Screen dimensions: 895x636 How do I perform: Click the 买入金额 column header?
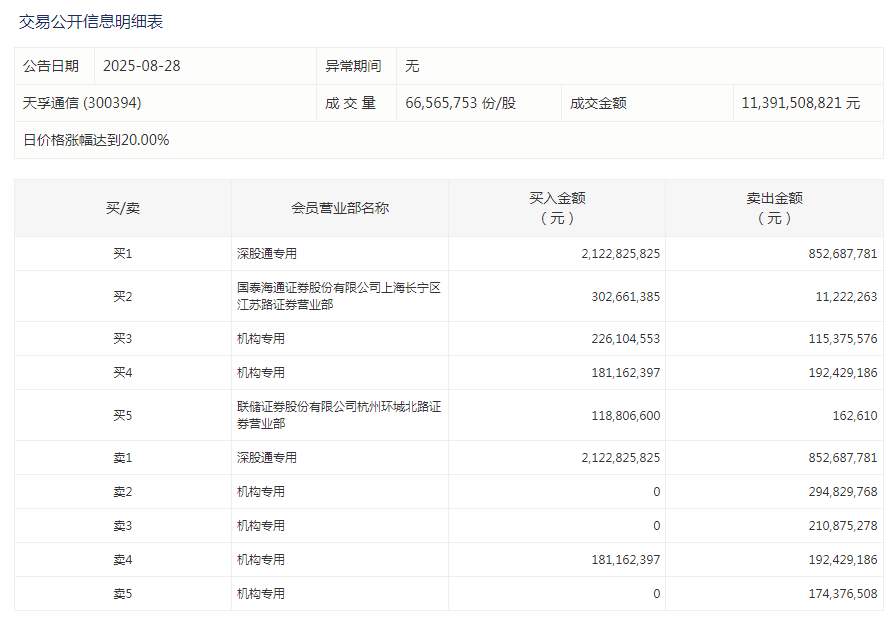(557, 208)
